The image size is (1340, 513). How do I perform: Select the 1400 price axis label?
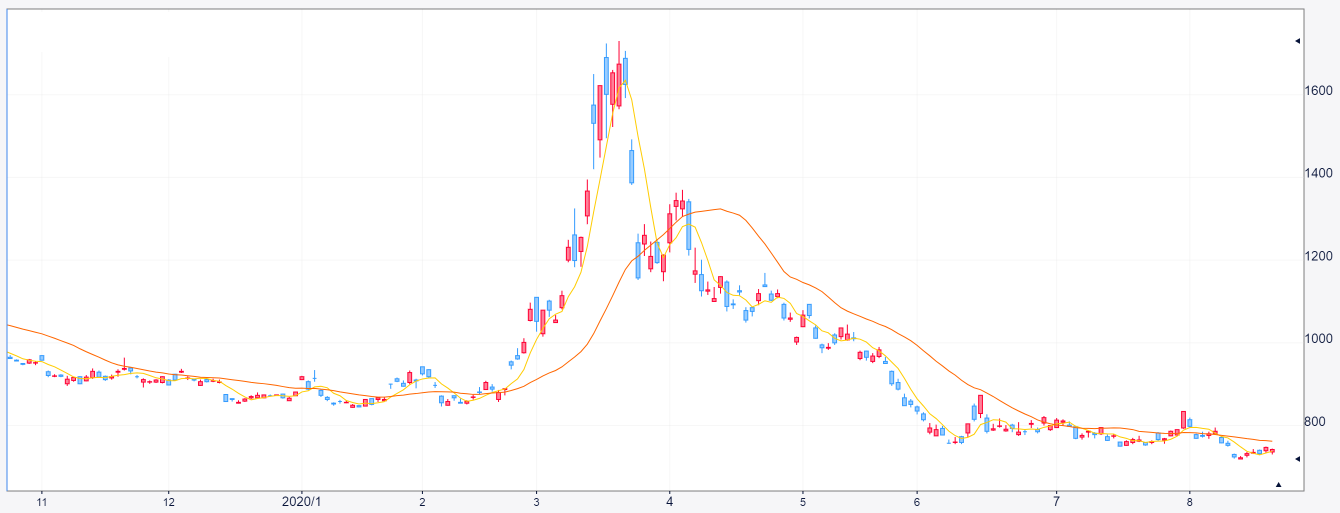tap(1319, 174)
